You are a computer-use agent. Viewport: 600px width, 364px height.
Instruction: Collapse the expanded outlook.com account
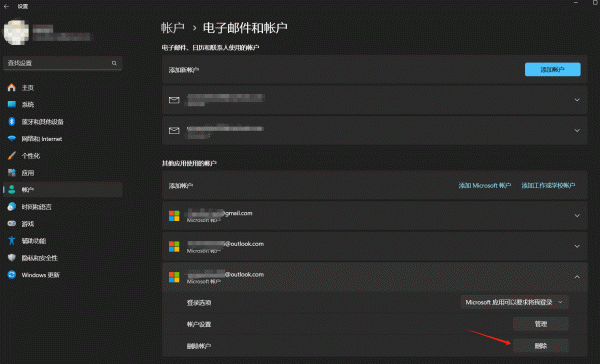click(x=577, y=277)
